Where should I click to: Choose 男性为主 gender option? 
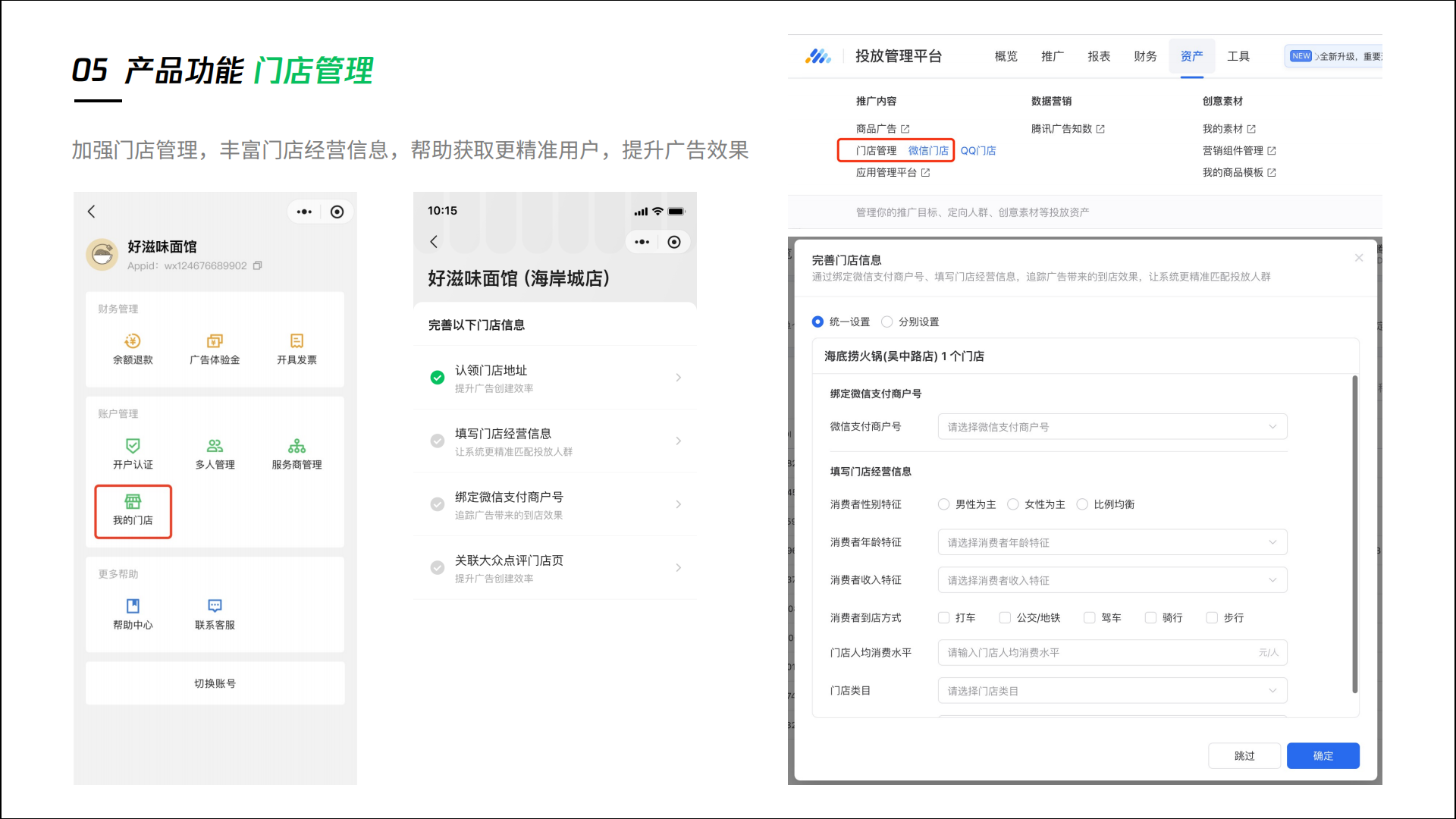(x=943, y=504)
